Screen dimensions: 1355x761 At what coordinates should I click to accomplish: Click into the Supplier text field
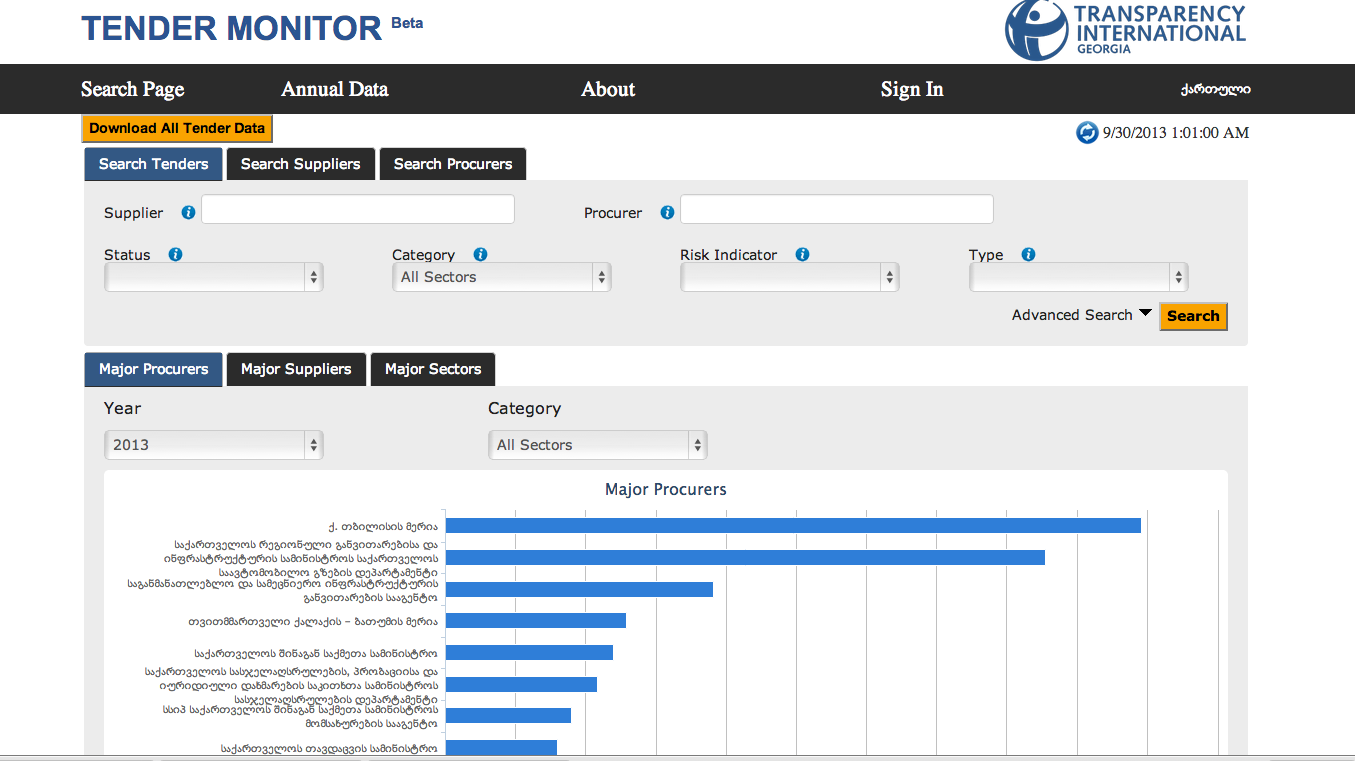click(x=358, y=209)
